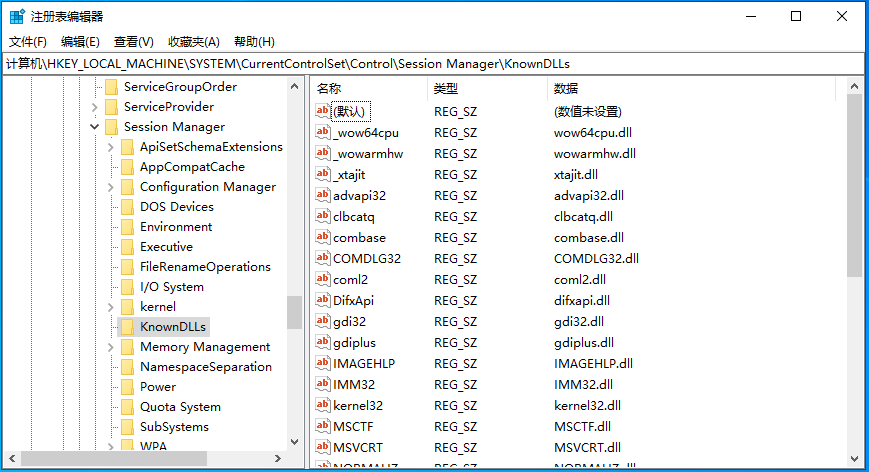Image resolution: width=869 pixels, height=472 pixels.
Task: Click the Executive folder icon
Action: [x=127, y=247]
